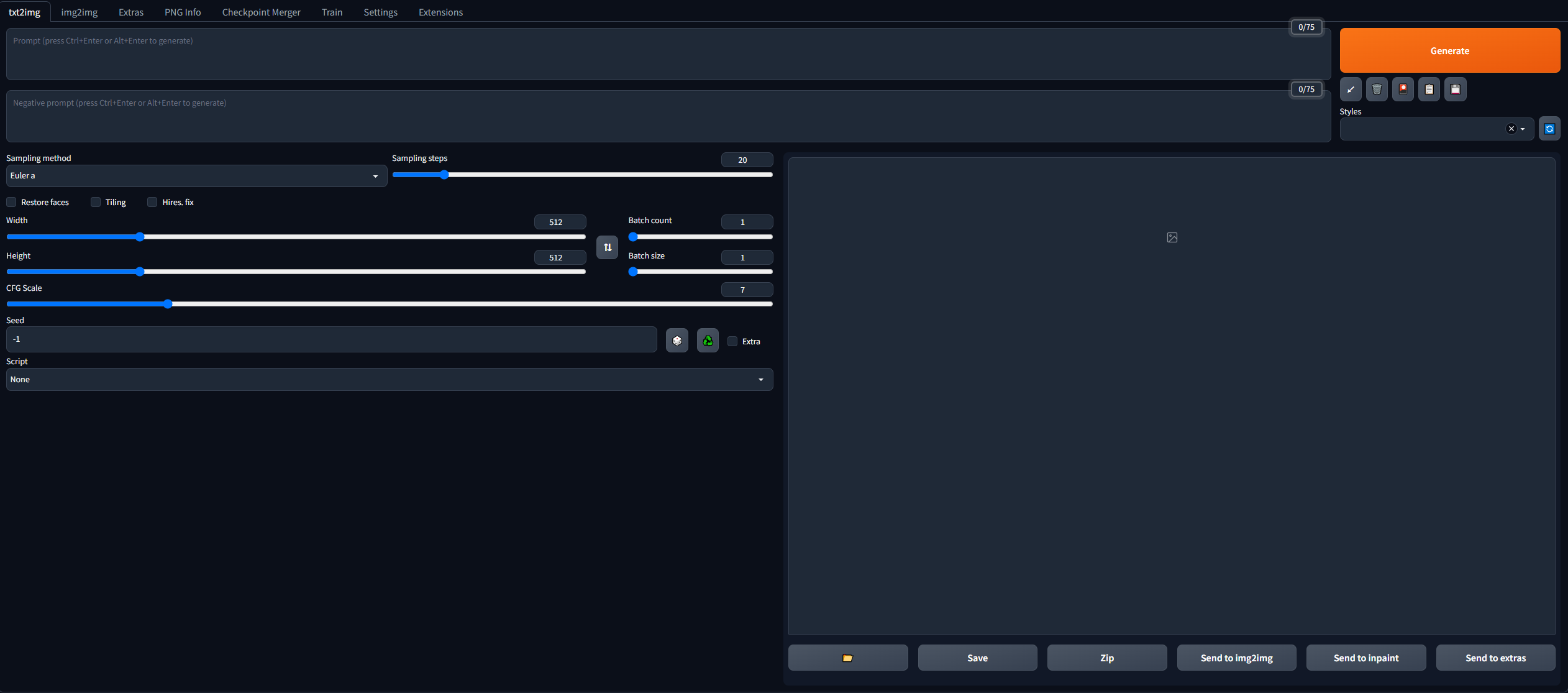This screenshot has width=1568, height=693.
Task: Apply selected styles with the clipboard icon
Action: (1429, 89)
